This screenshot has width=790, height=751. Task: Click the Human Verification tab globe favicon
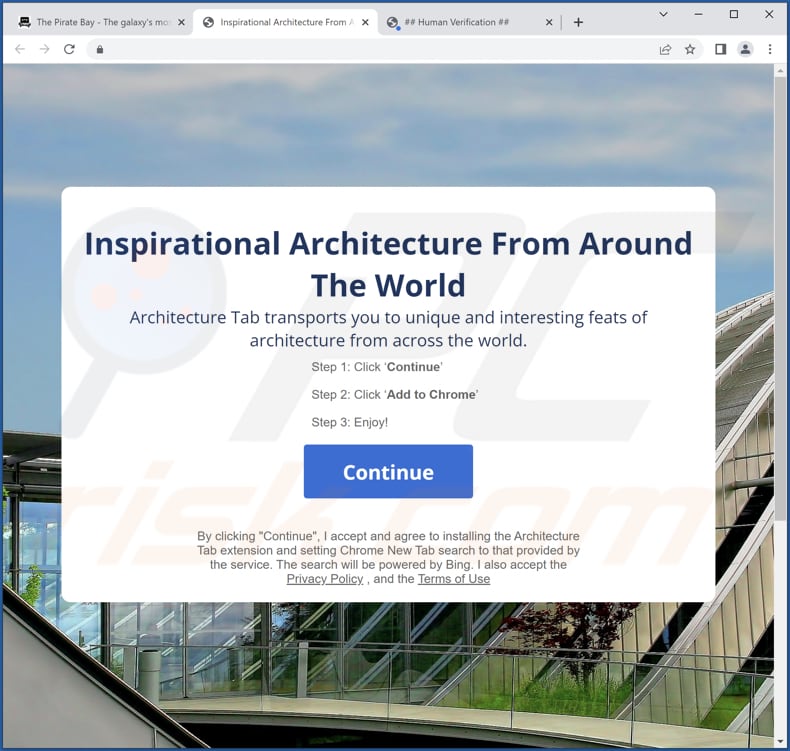click(392, 22)
